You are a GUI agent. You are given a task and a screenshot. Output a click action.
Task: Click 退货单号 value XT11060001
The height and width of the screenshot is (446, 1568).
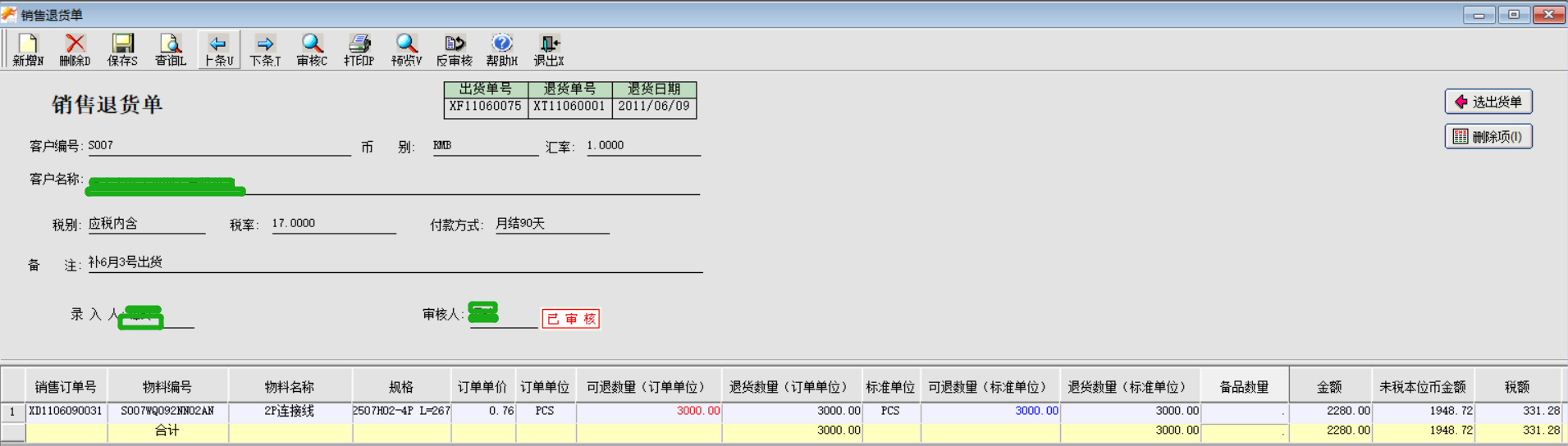tap(569, 107)
